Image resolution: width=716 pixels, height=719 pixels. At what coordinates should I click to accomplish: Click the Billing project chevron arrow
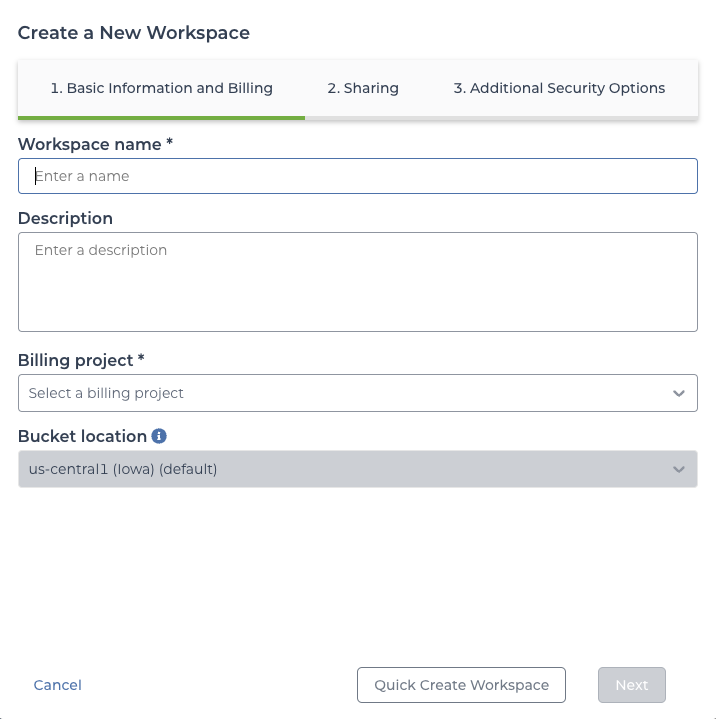(679, 393)
